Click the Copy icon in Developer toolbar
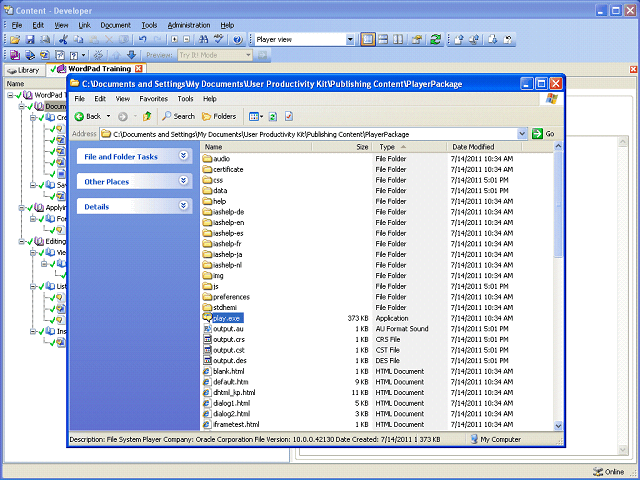 (78, 40)
